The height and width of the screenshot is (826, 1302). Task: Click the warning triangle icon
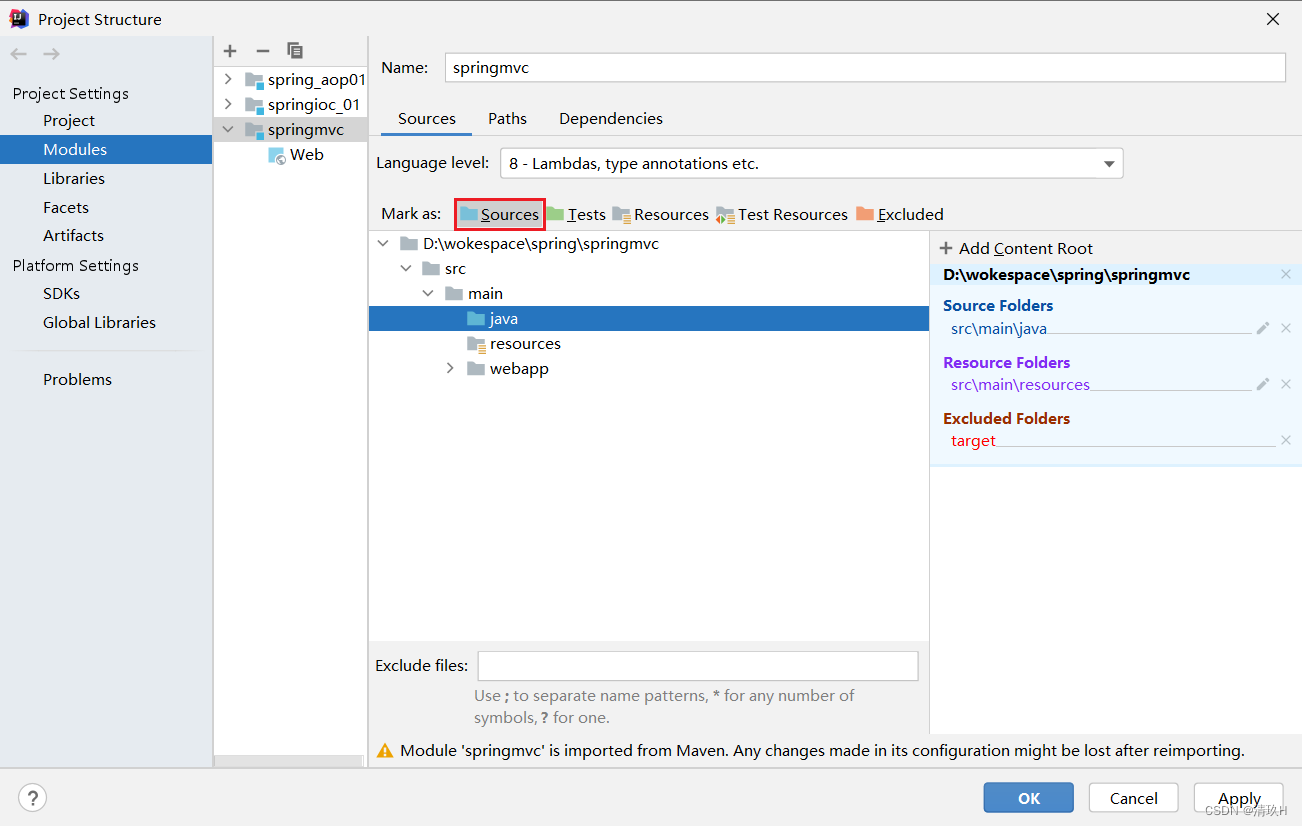[x=385, y=750]
